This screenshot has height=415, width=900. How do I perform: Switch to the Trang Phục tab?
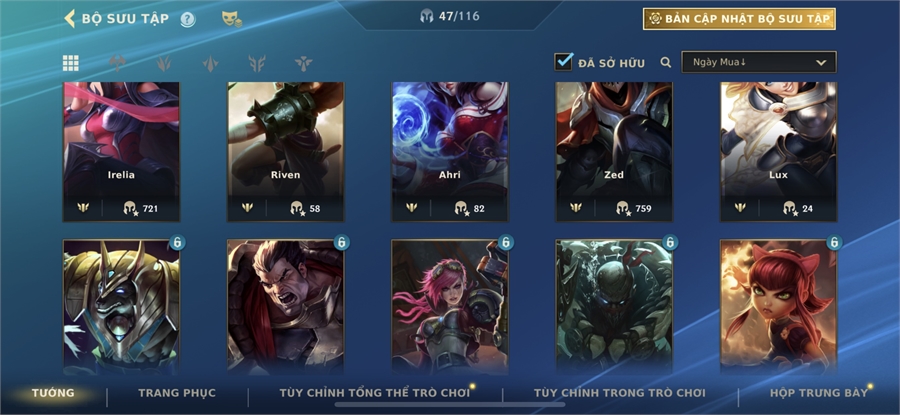pyautogui.click(x=177, y=393)
